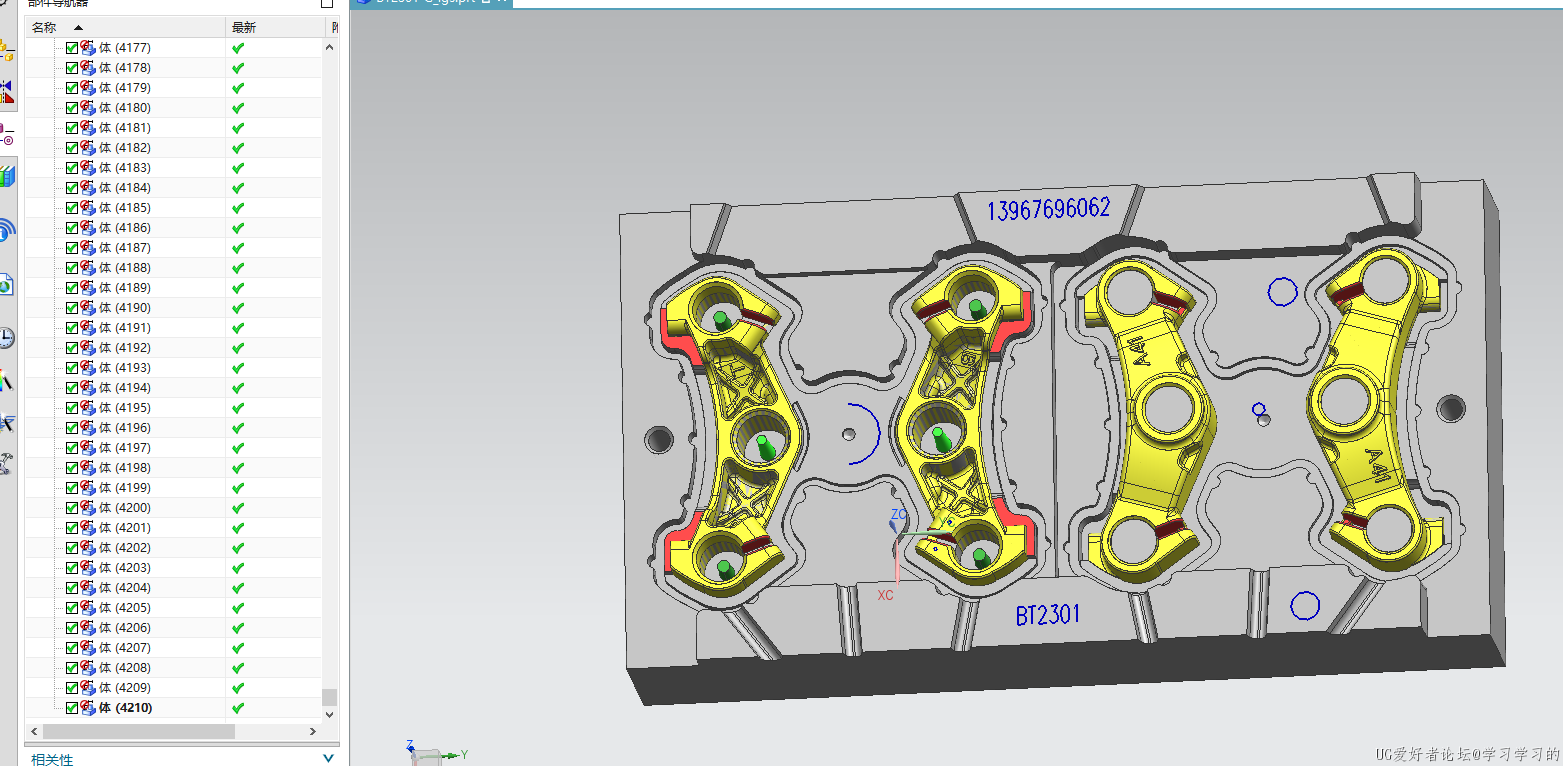This screenshot has height=766, width=1563.
Task: Click the horizontal scrollbar right arrow
Action: click(x=314, y=732)
